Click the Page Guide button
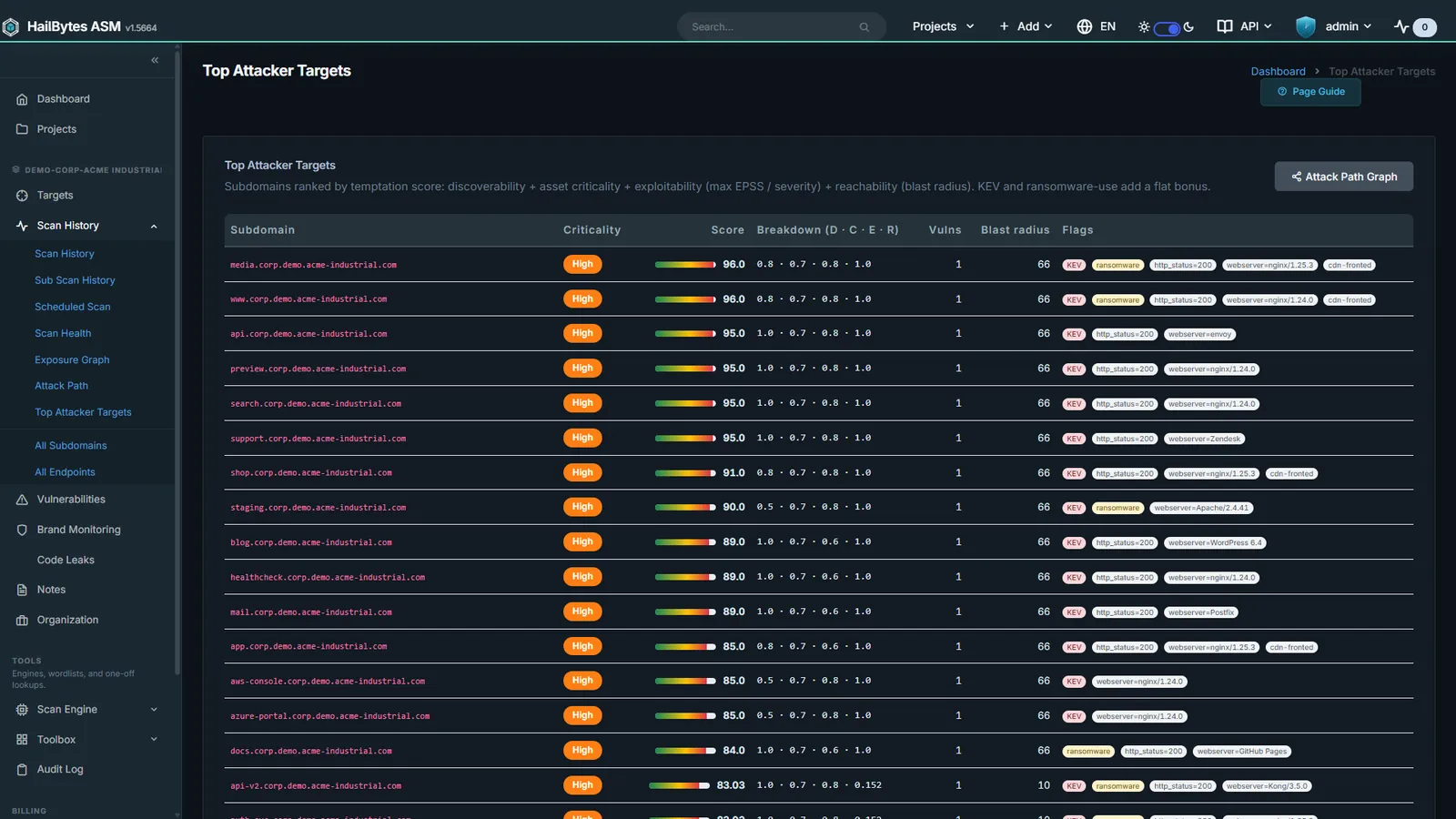 pyautogui.click(x=1310, y=92)
